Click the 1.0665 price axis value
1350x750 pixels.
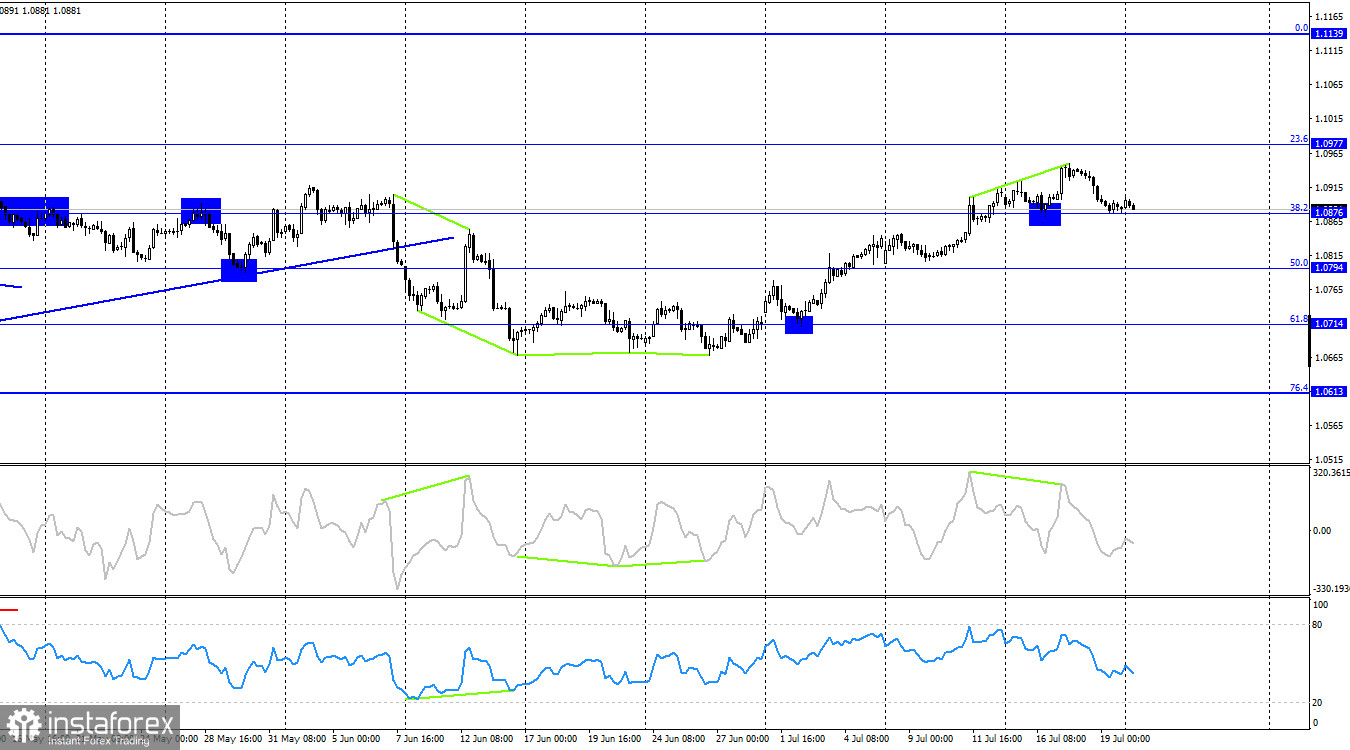1331,358
